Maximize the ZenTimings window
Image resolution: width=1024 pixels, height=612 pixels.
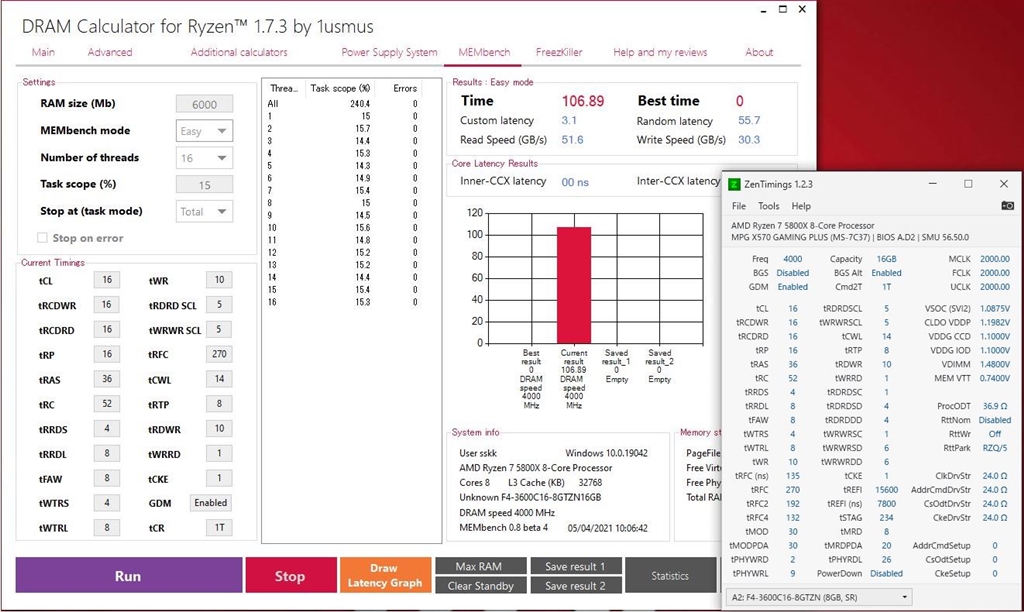(x=968, y=184)
